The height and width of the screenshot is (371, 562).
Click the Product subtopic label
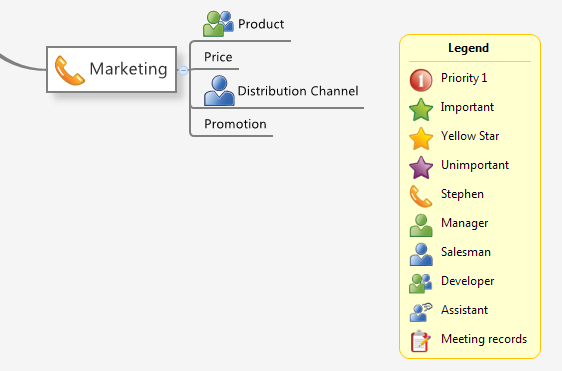[261, 24]
